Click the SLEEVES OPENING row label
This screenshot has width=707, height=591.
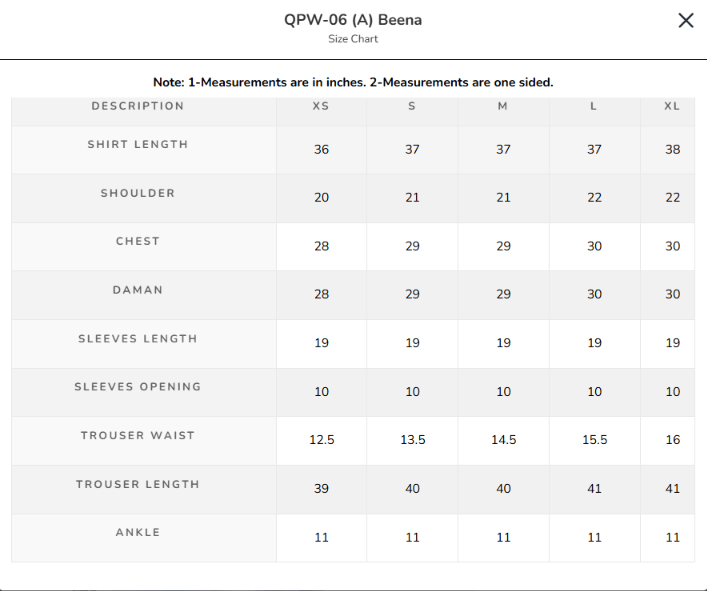(x=138, y=387)
